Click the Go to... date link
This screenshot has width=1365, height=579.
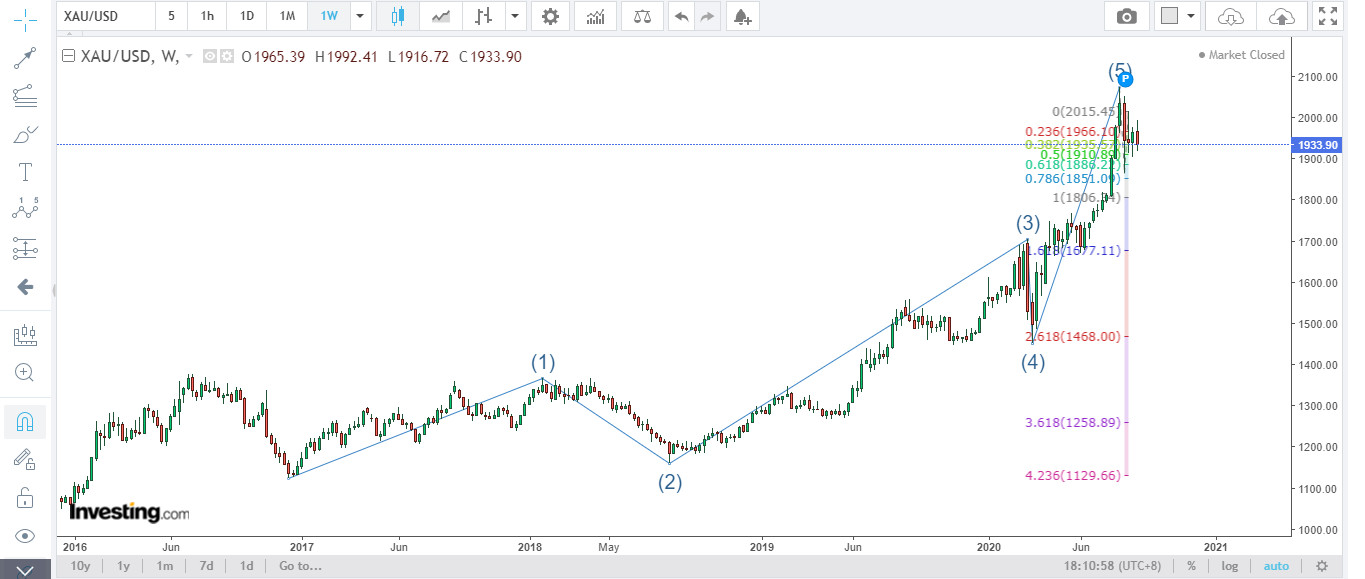pos(300,566)
